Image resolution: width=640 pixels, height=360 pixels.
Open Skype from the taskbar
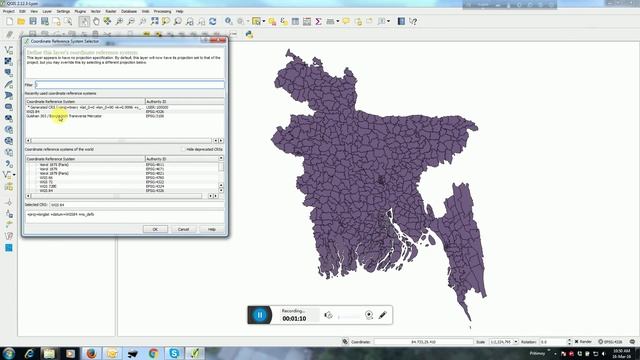[x=174, y=353]
